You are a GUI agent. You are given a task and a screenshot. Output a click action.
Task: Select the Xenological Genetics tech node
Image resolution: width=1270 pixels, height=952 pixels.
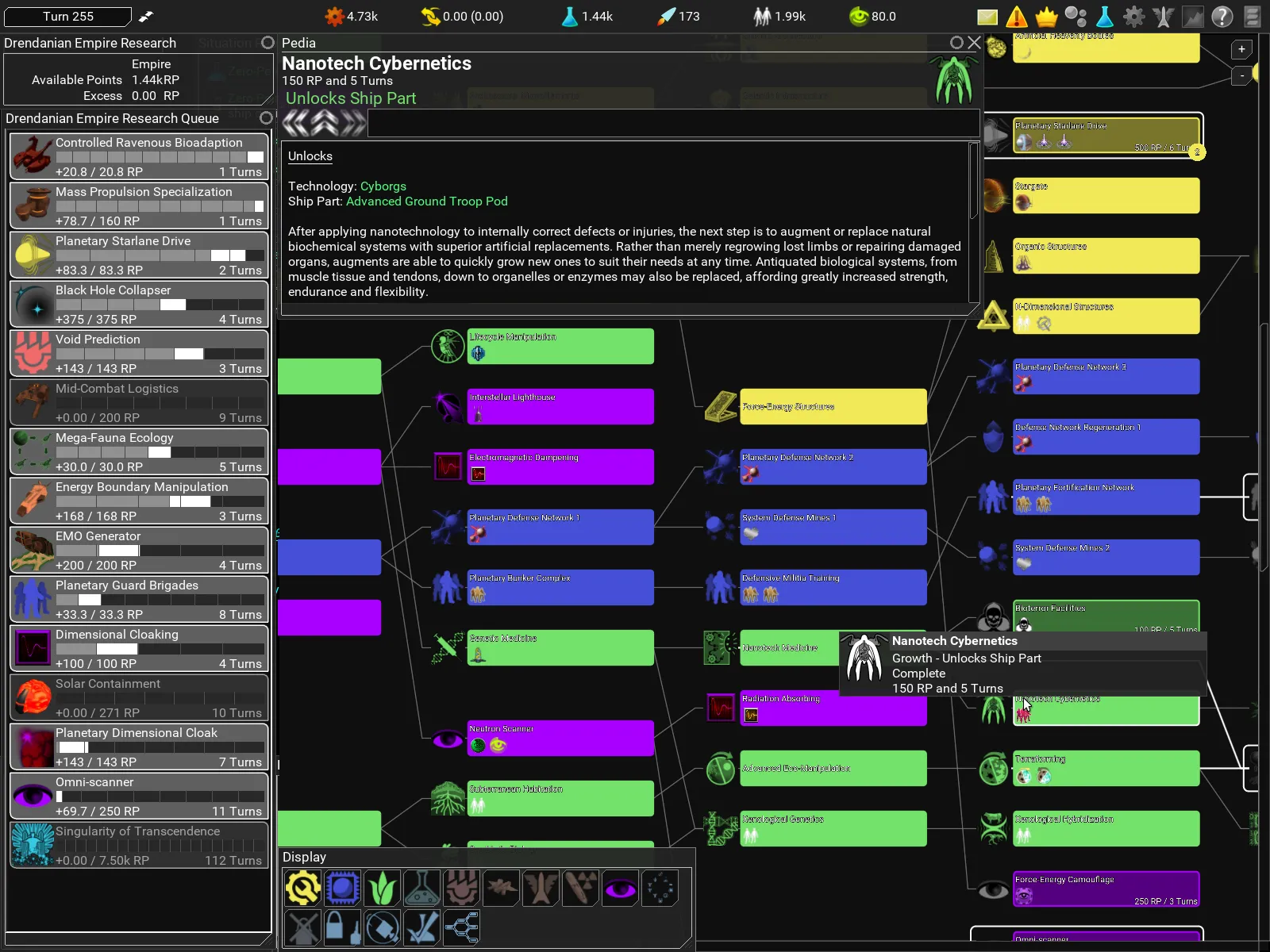(833, 828)
